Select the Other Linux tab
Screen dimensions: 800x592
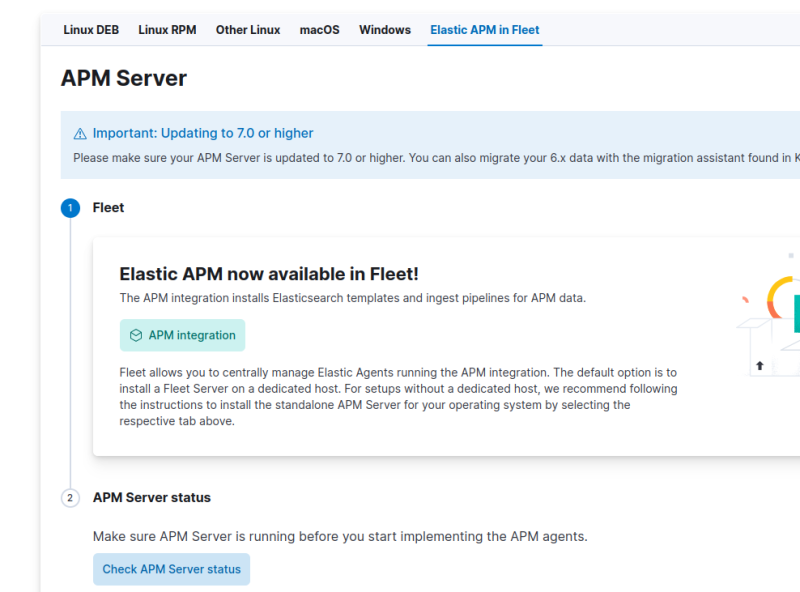tap(248, 30)
